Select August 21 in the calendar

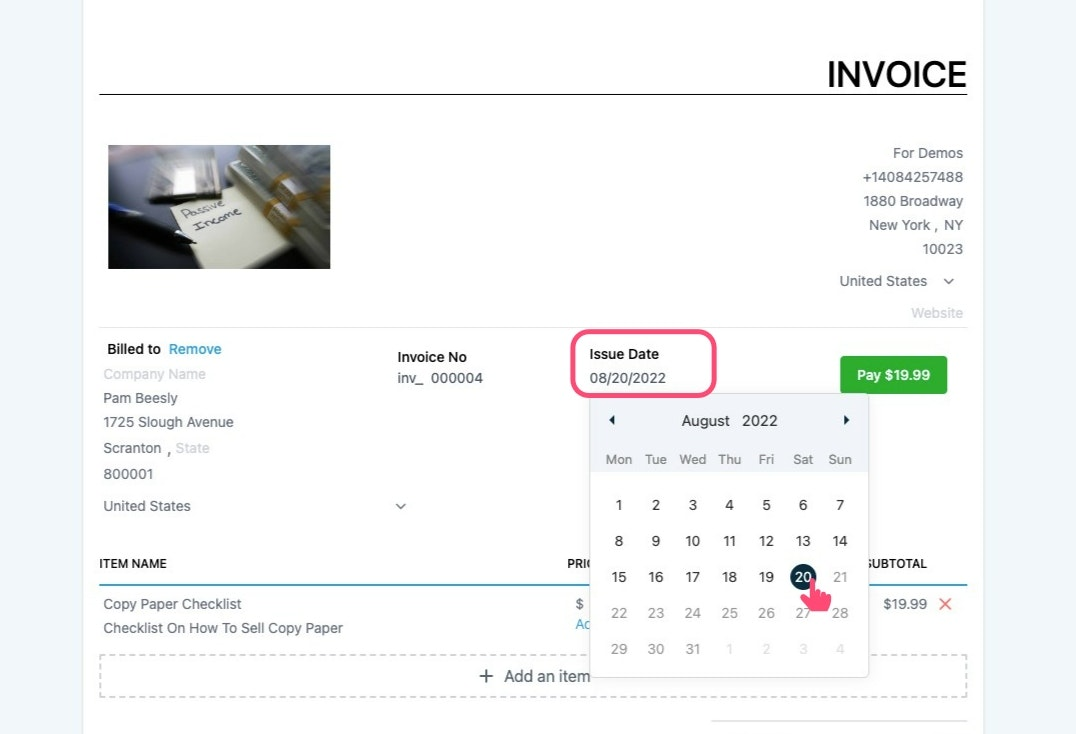840,577
